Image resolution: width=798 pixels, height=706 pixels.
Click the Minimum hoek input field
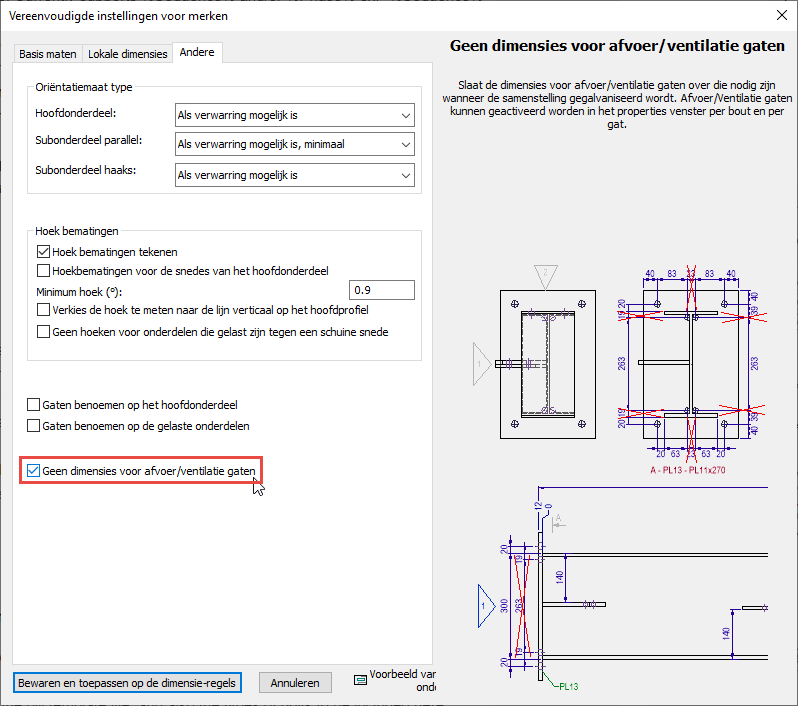382,290
